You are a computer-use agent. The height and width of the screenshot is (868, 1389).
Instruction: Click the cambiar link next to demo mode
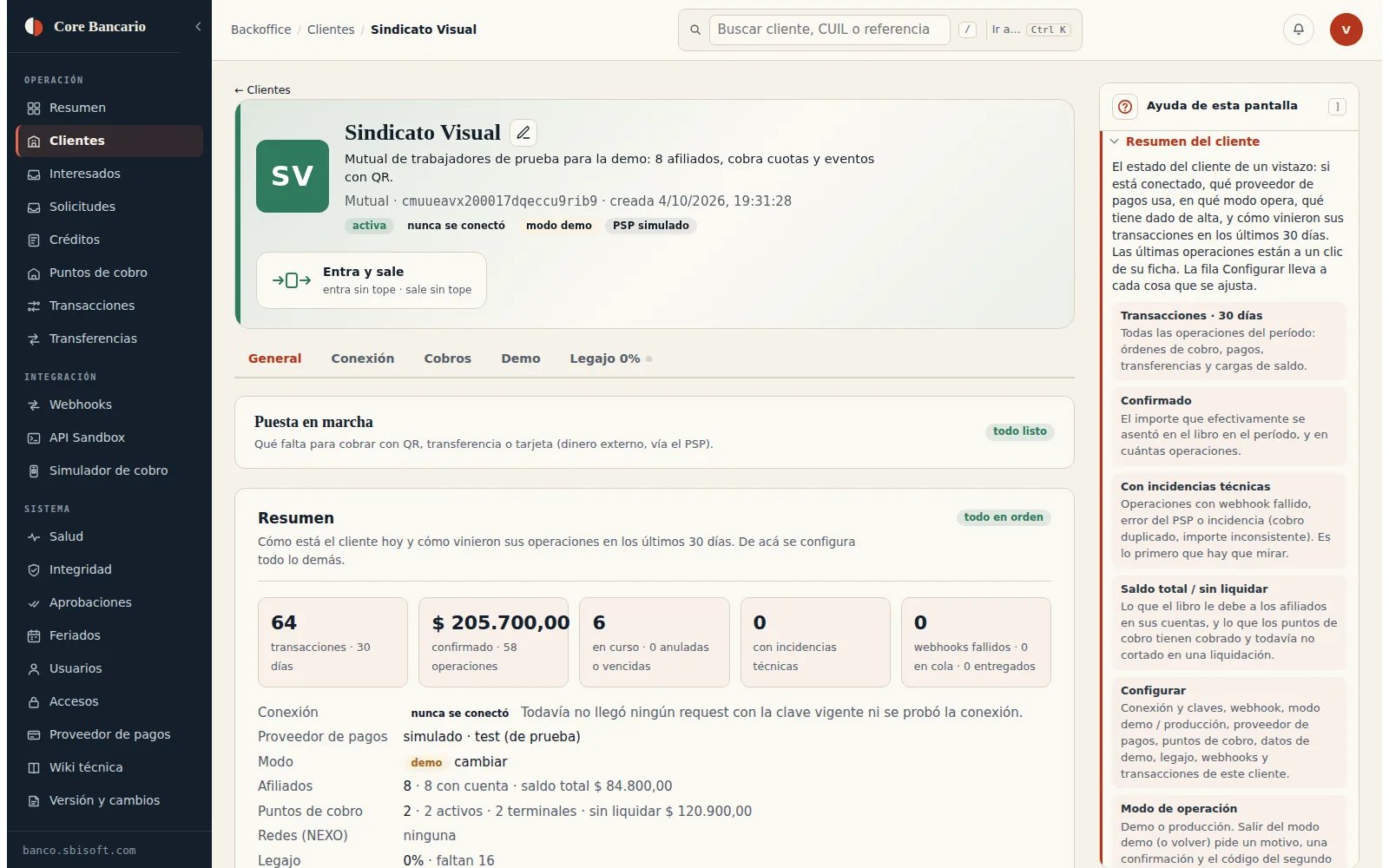point(481,762)
